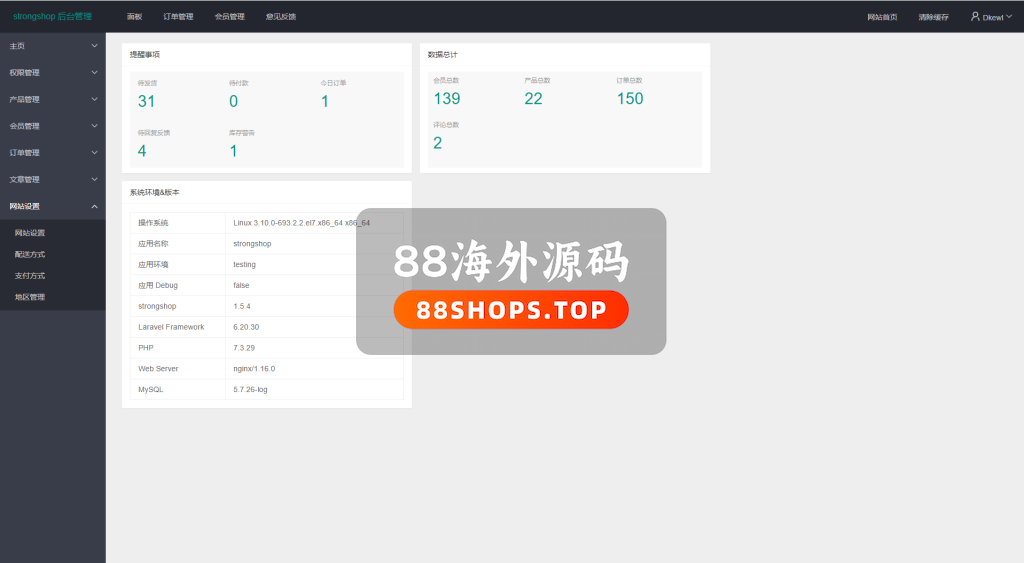
Task: Open 意见反馈 in the top navigation
Action: tap(281, 17)
